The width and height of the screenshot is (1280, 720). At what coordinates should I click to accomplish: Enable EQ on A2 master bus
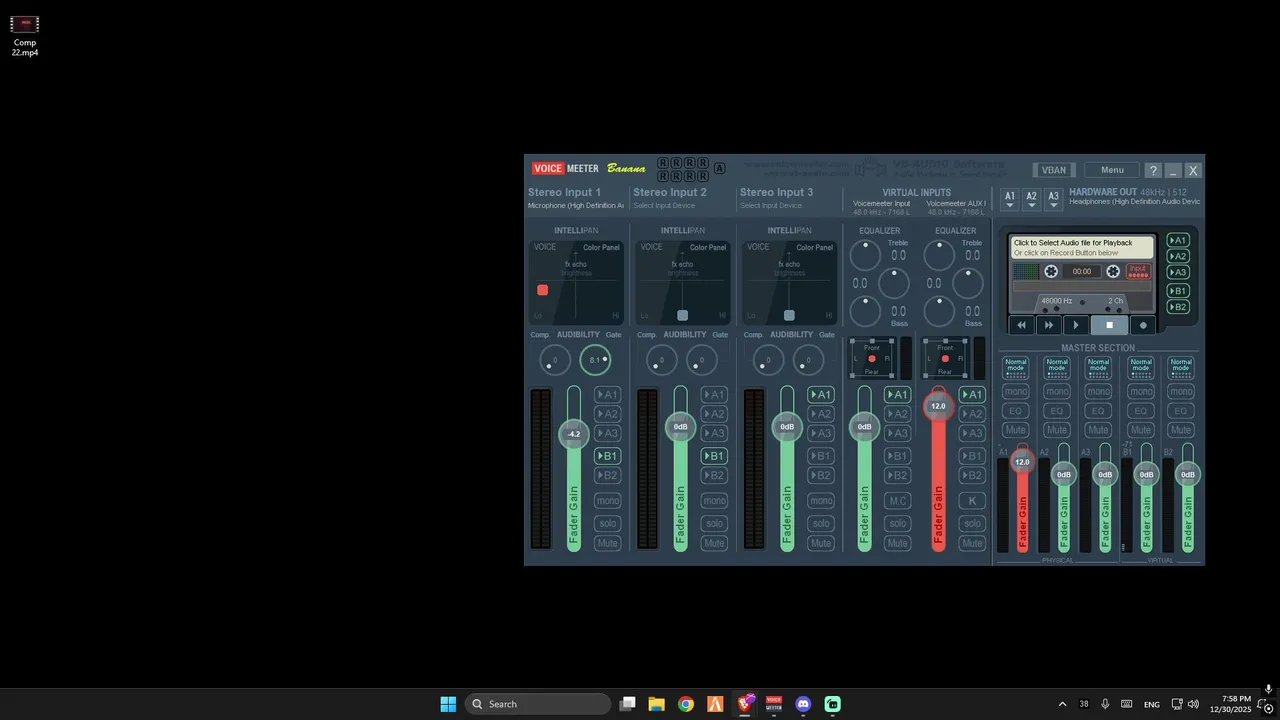[1057, 411]
